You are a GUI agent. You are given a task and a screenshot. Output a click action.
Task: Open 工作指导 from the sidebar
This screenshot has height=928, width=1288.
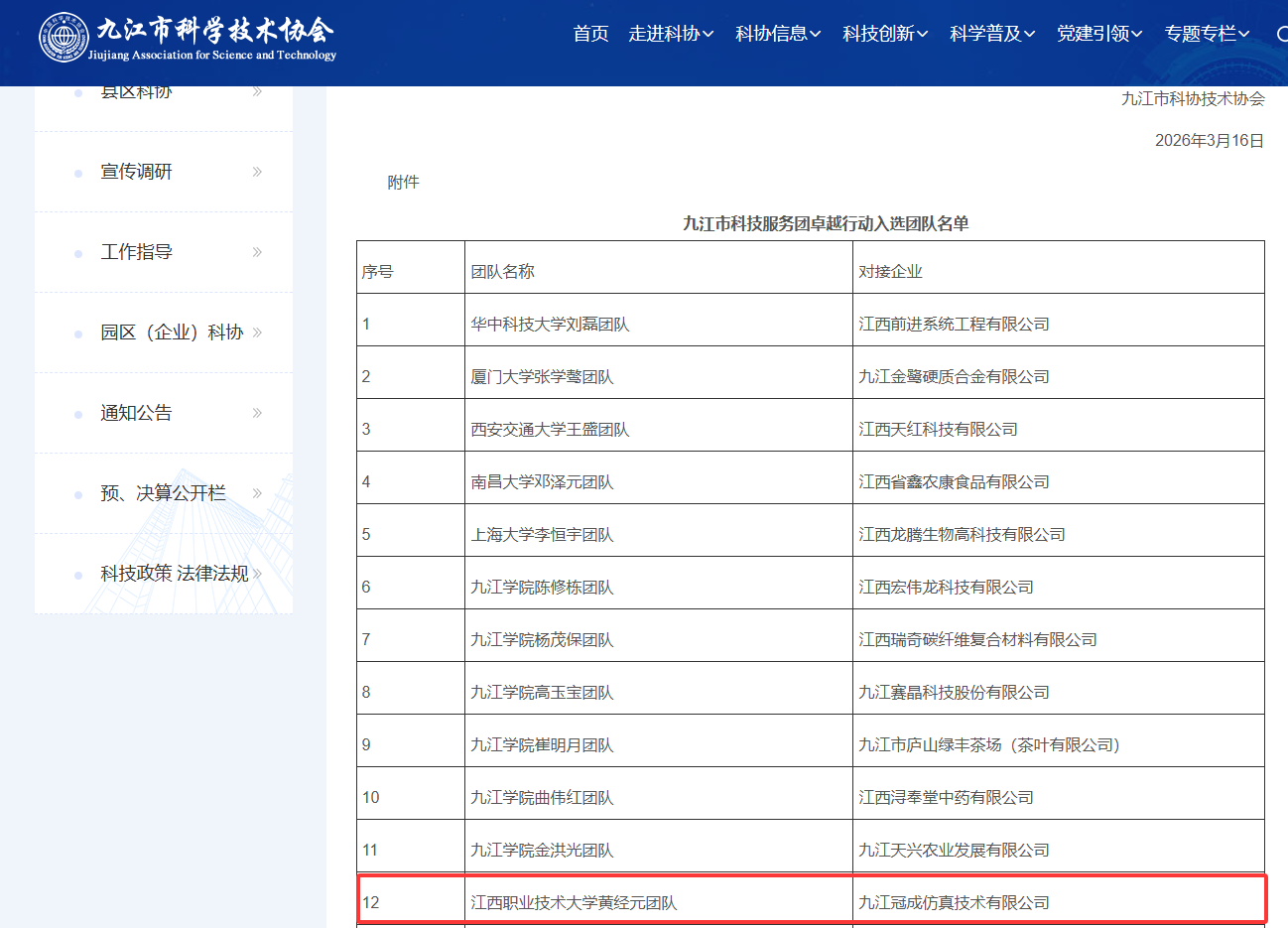(136, 252)
